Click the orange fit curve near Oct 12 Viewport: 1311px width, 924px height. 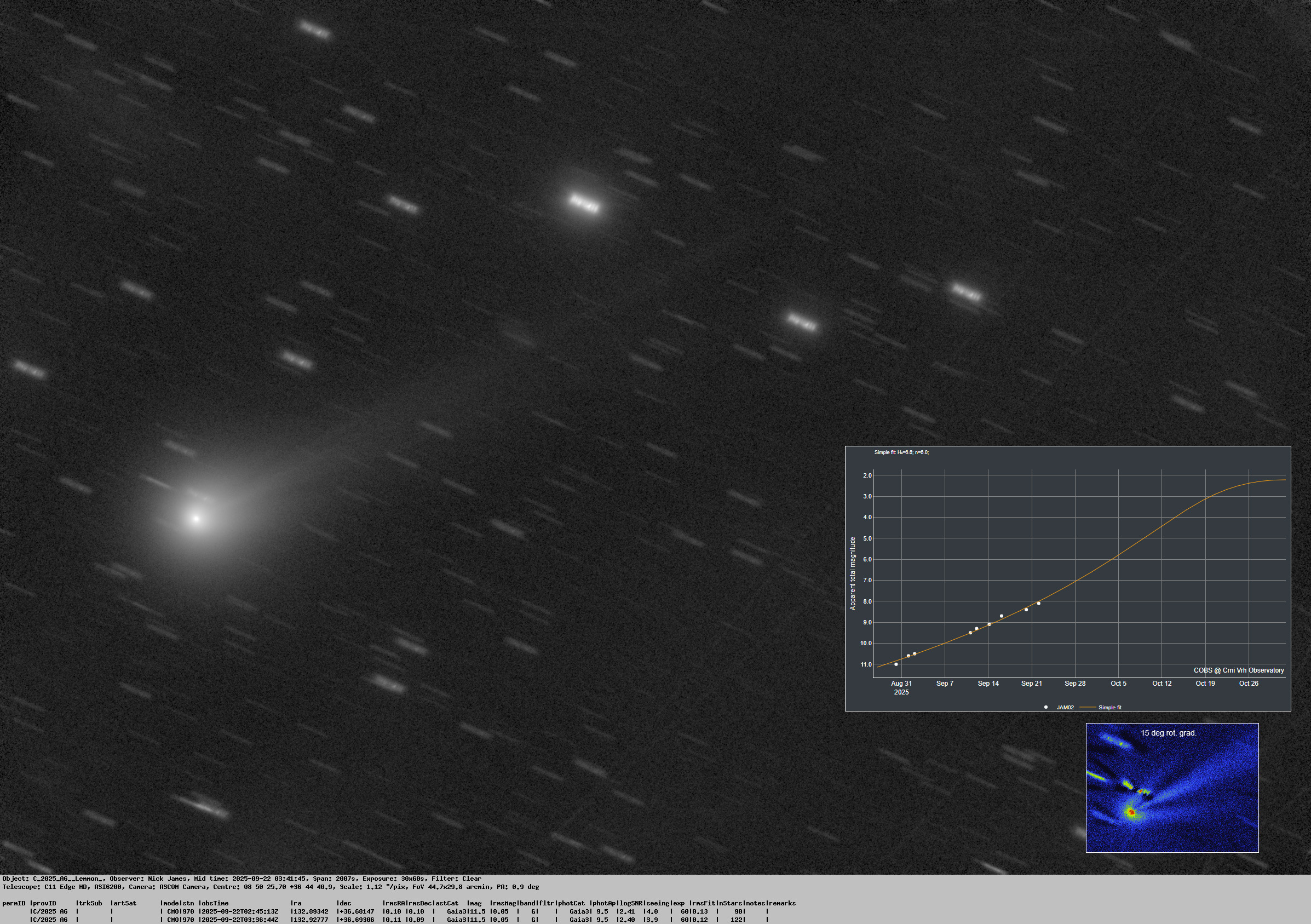click(1162, 526)
